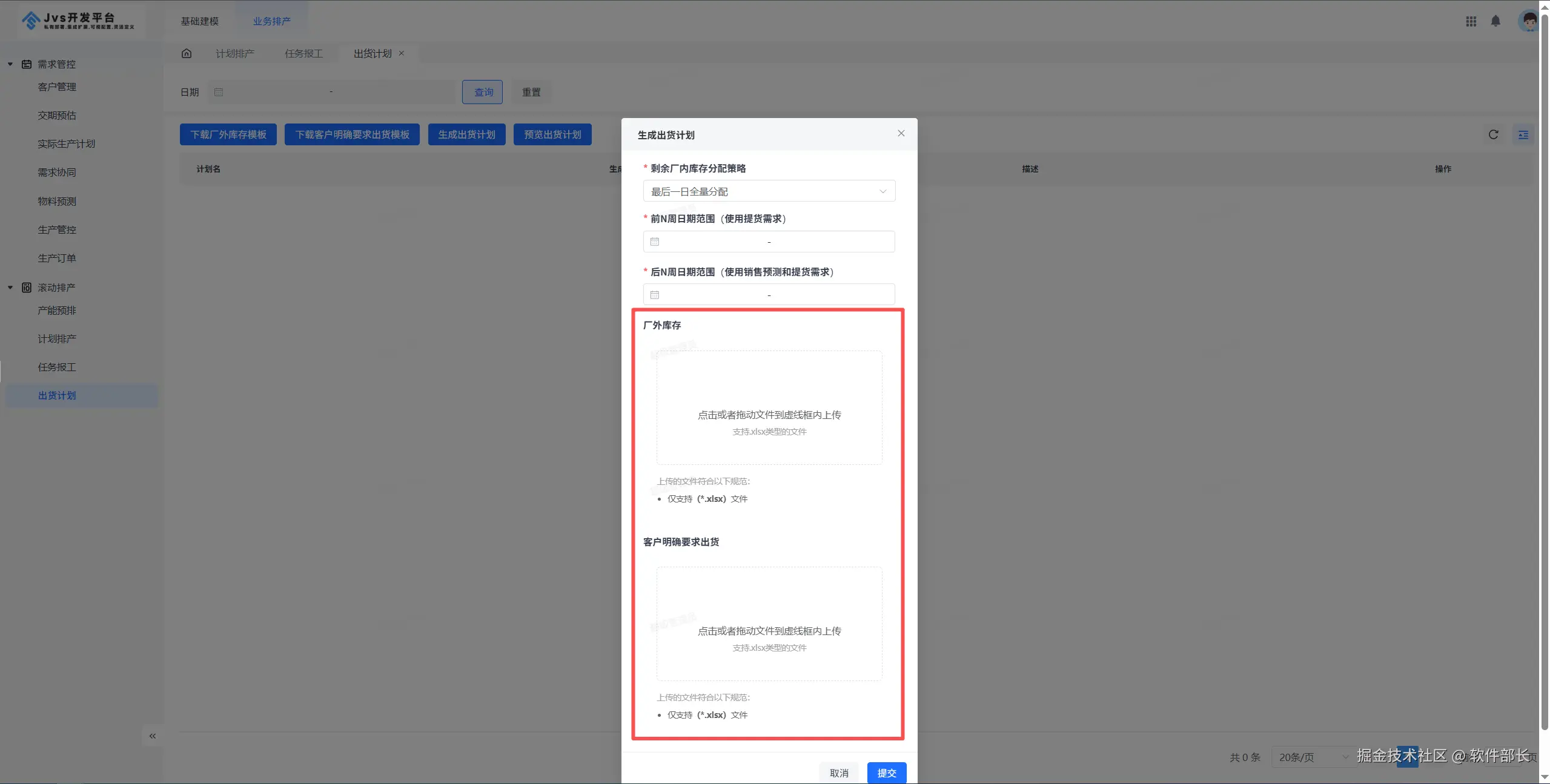Click the home icon tab

pyautogui.click(x=187, y=53)
